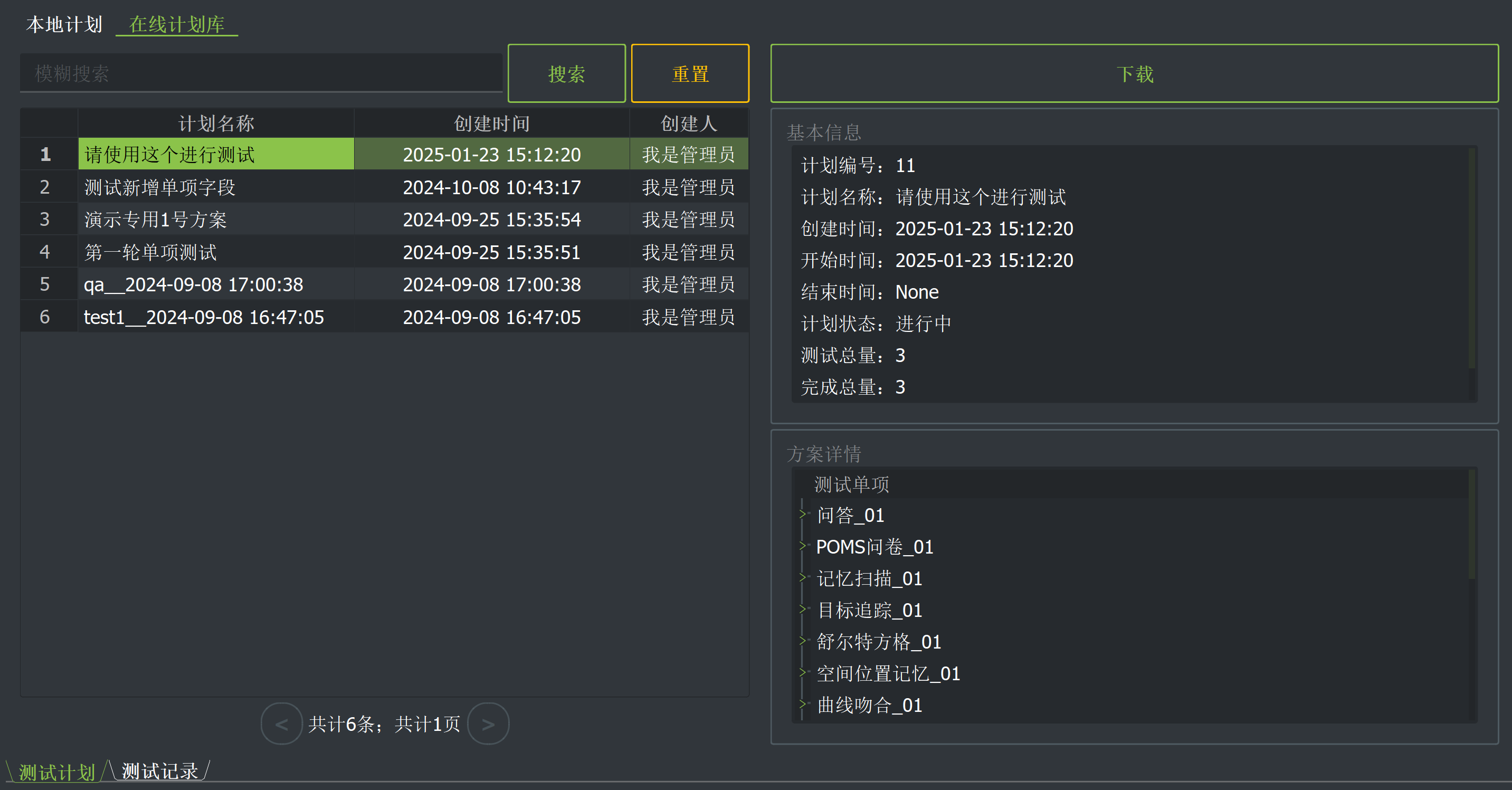Switch to the 本地计划 tab
The height and width of the screenshot is (790, 1512).
[x=64, y=25]
